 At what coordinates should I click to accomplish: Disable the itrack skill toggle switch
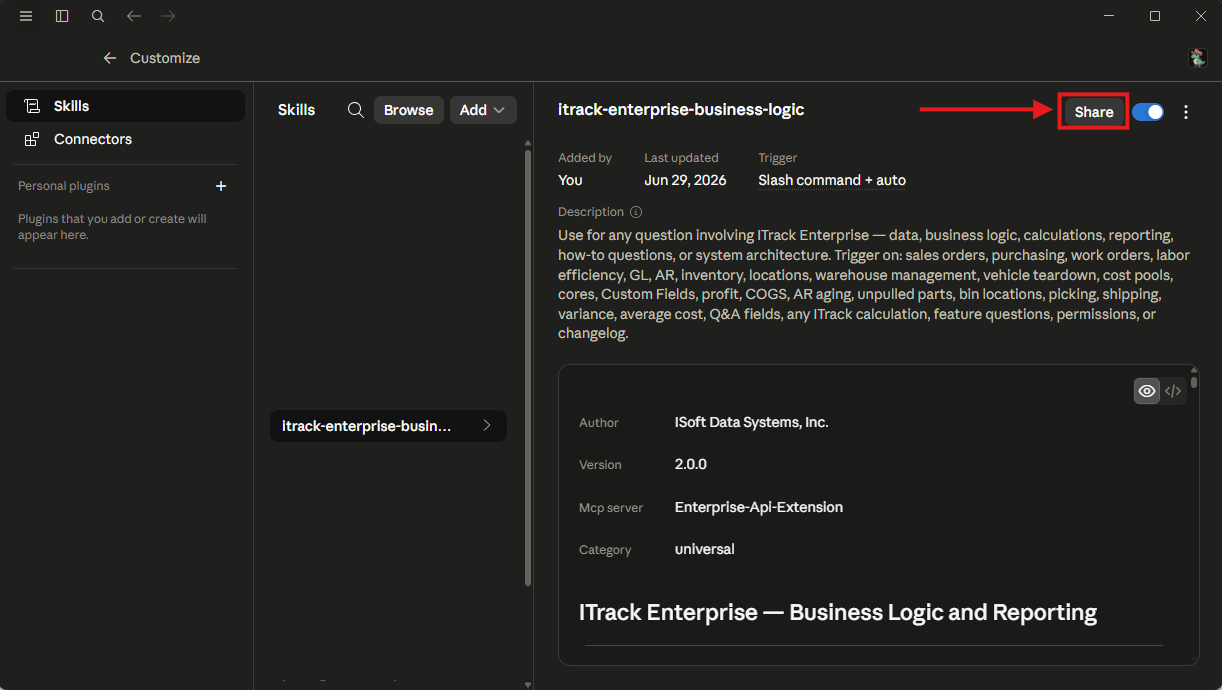tap(1148, 112)
